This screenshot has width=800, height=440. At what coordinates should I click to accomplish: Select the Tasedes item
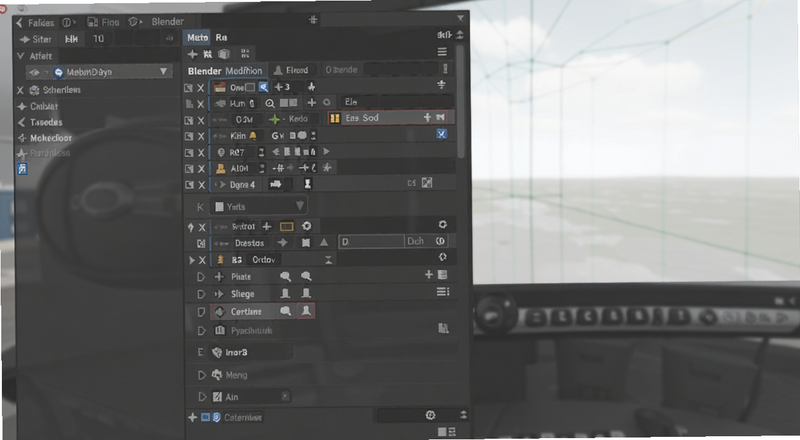point(46,123)
